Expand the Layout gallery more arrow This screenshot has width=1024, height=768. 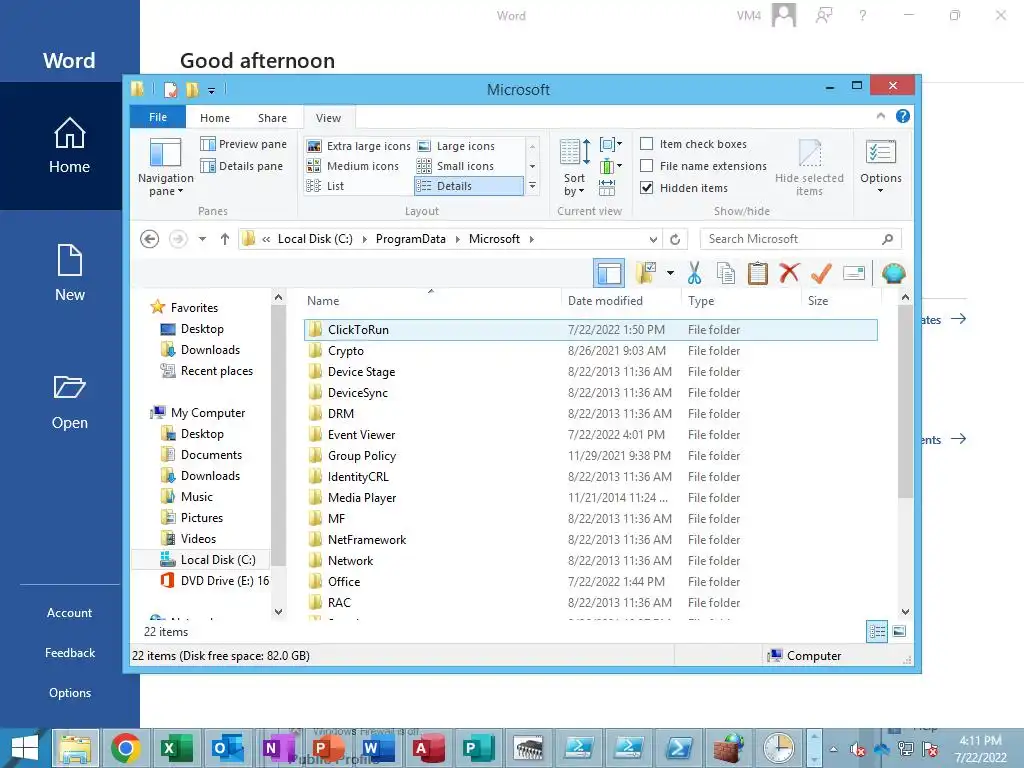(x=532, y=186)
